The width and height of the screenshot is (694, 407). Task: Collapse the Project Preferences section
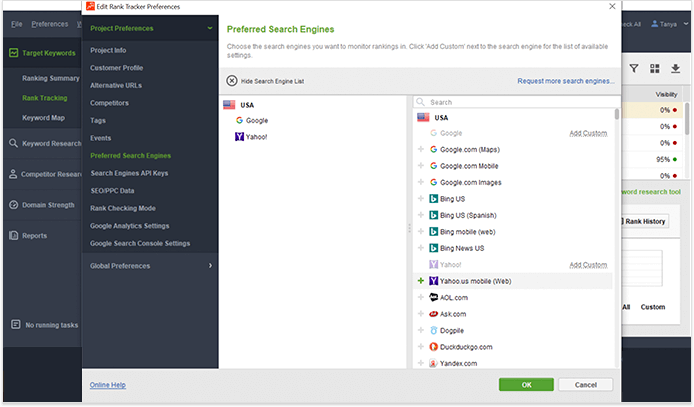(x=210, y=29)
